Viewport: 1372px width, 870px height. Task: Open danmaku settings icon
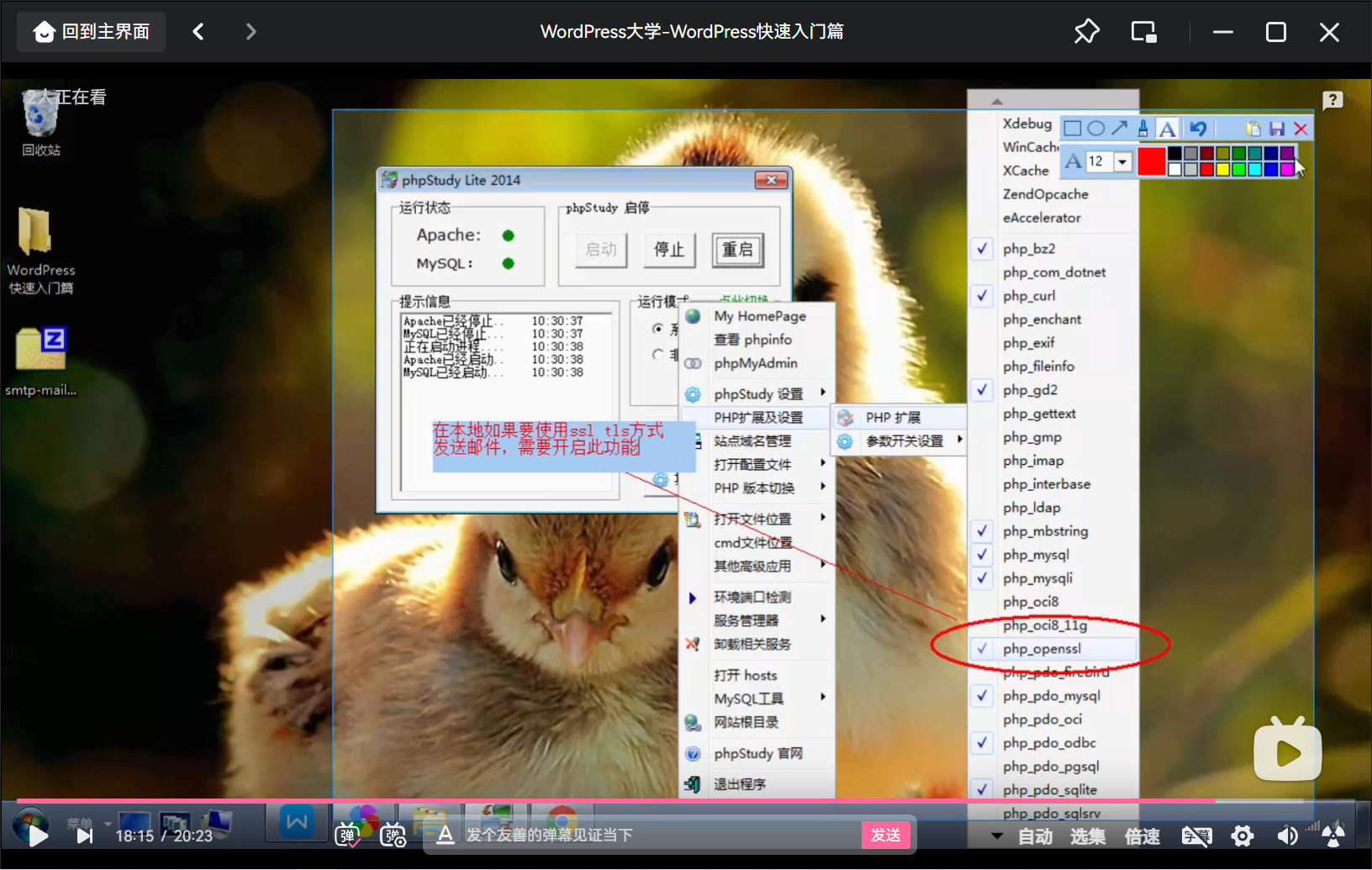tap(393, 835)
